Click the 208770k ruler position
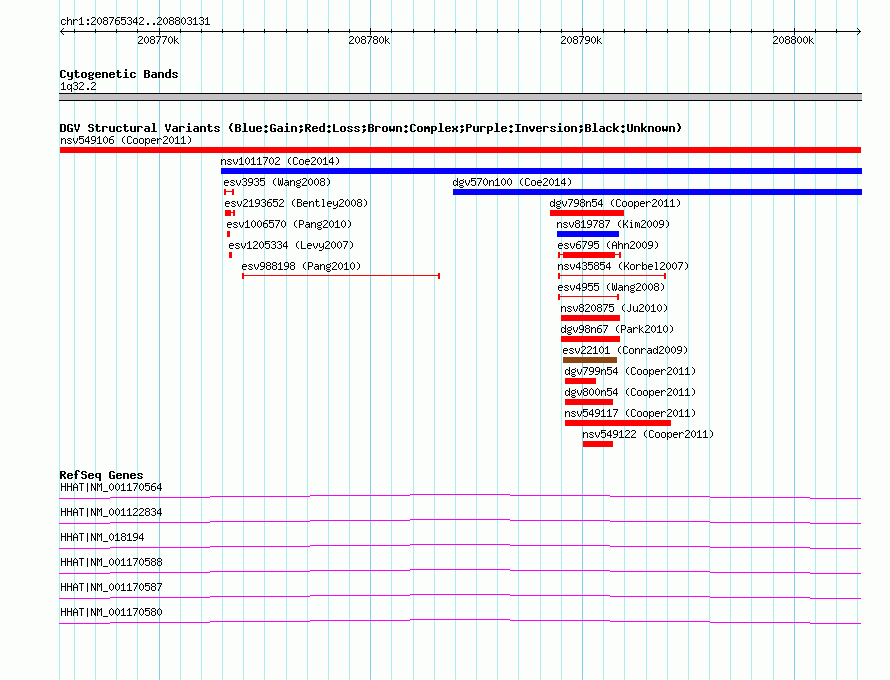890x680 pixels. point(158,40)
